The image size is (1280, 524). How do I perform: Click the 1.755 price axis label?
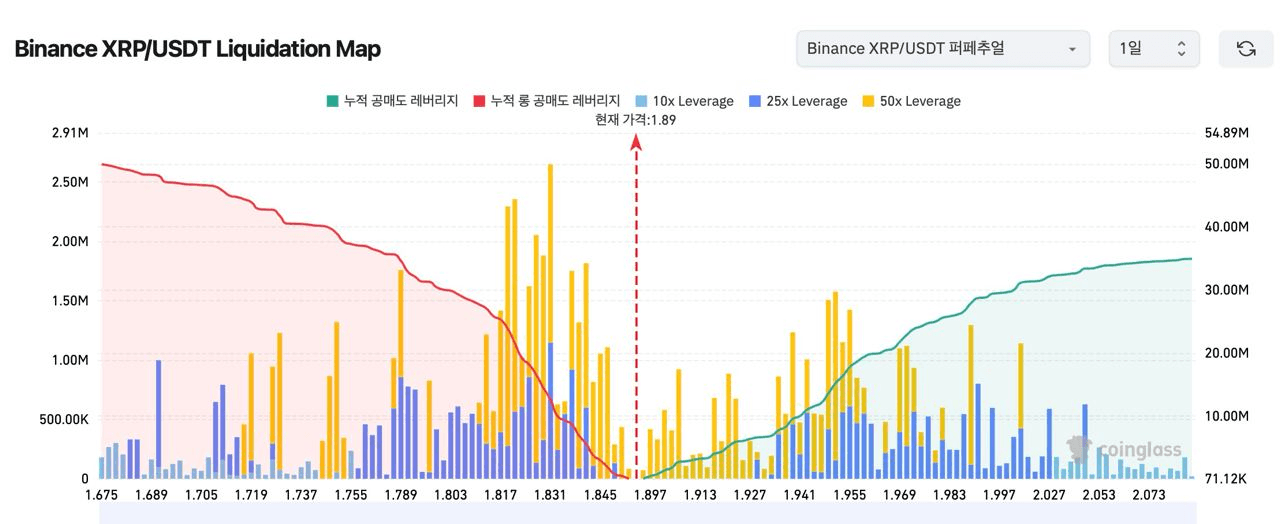[351, 495]
